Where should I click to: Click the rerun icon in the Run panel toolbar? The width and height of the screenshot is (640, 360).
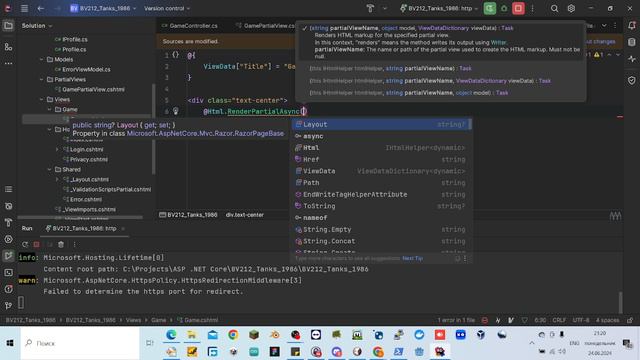[x=25, y=244]
